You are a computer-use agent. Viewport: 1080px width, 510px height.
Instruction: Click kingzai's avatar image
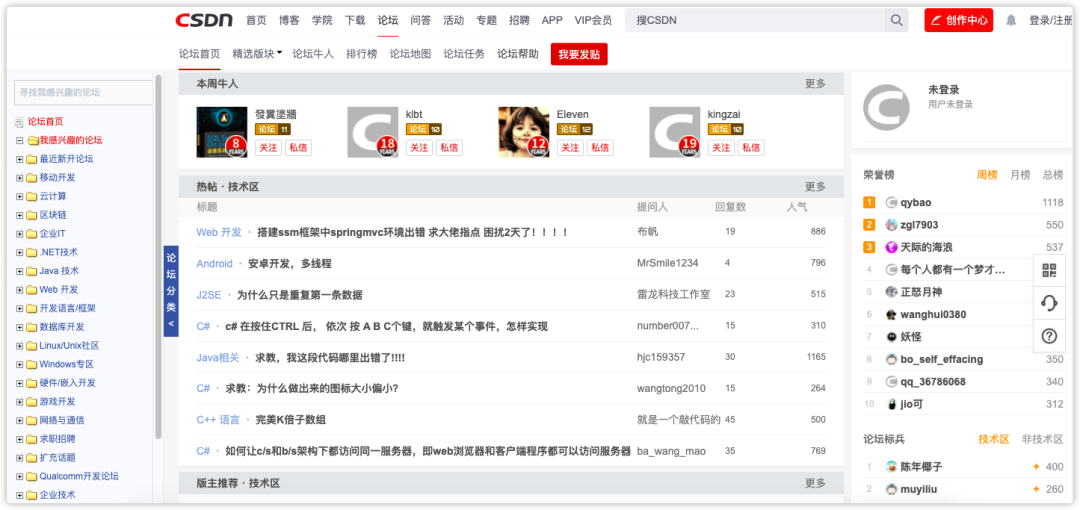coord(674,132)
